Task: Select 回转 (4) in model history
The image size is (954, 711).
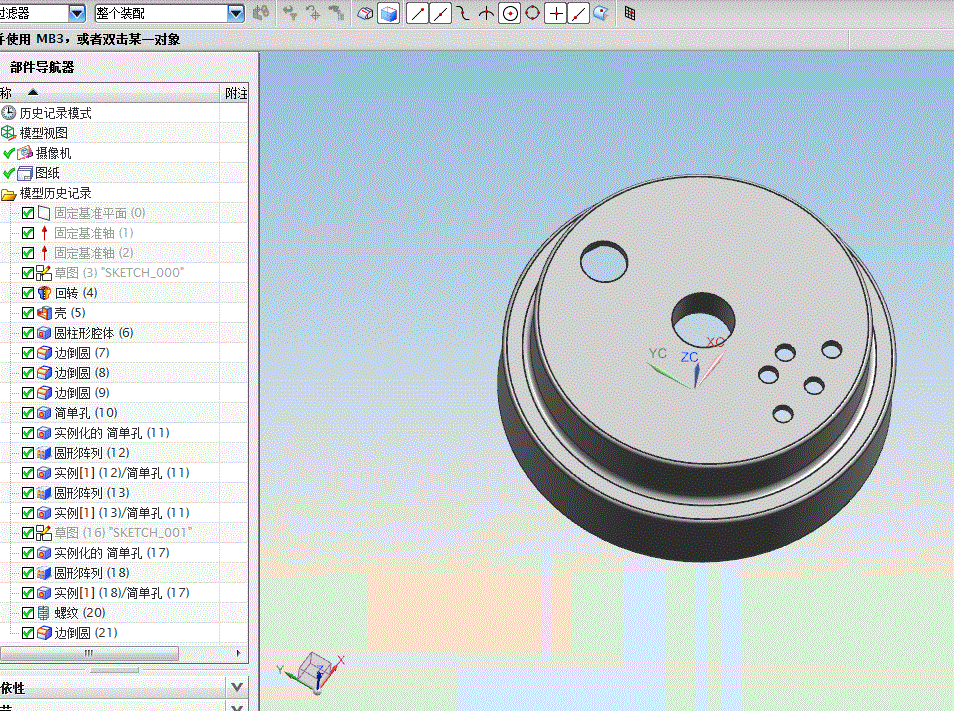Action: [x=75, y=293]
